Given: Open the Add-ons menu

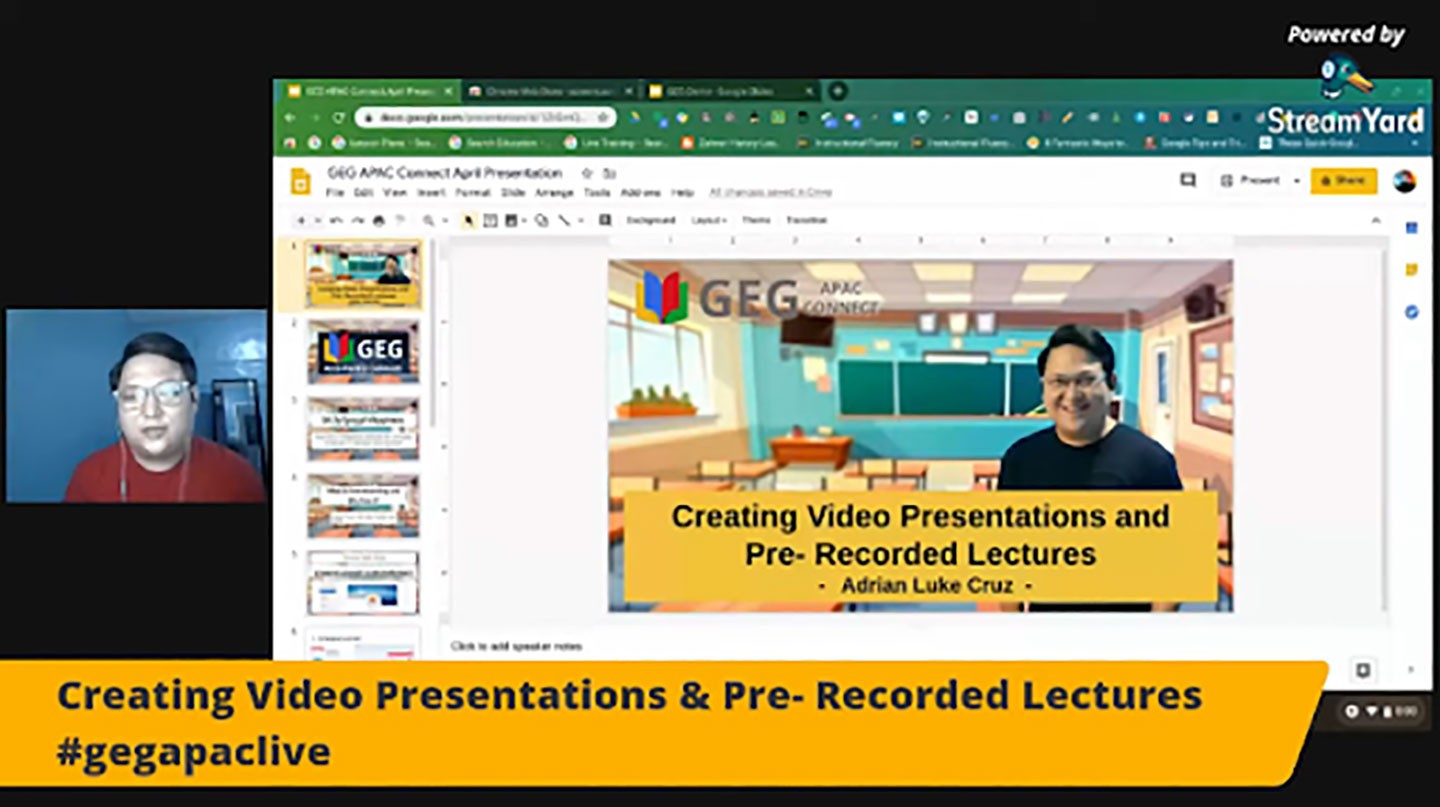Looking at the screenshot, I should (x=641, y=192).
